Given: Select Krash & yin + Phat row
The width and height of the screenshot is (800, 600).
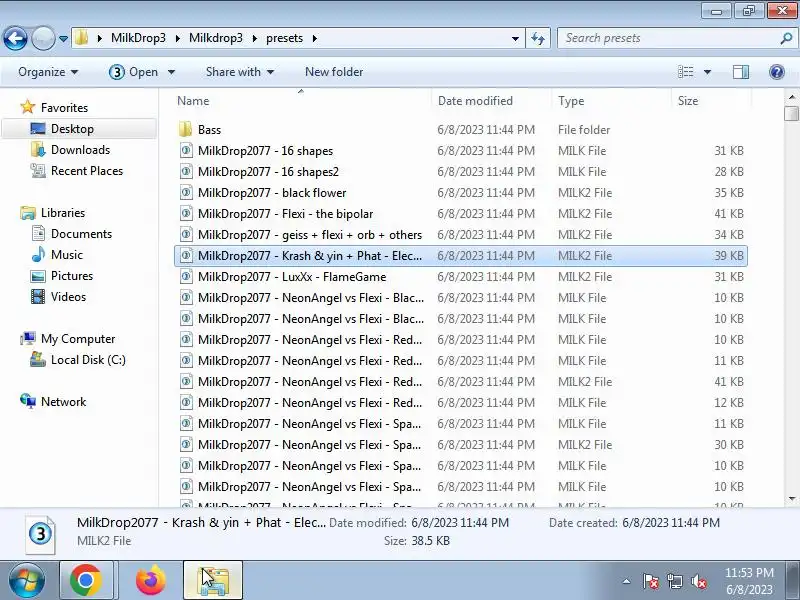Looking at the screenshot, I should click(461, 256).
